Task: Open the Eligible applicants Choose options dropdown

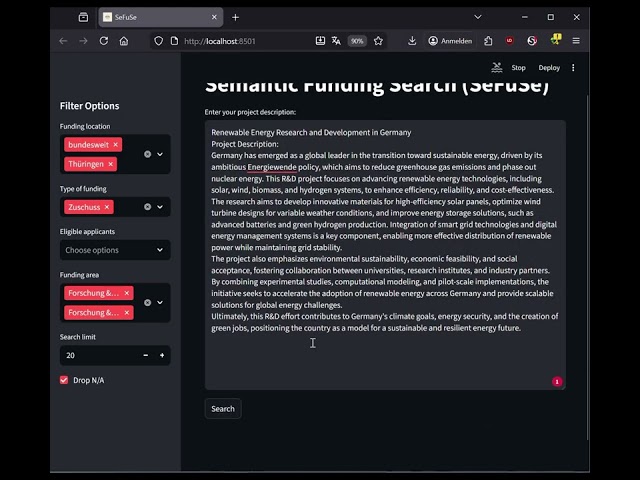Action: [x=115, y=250]
